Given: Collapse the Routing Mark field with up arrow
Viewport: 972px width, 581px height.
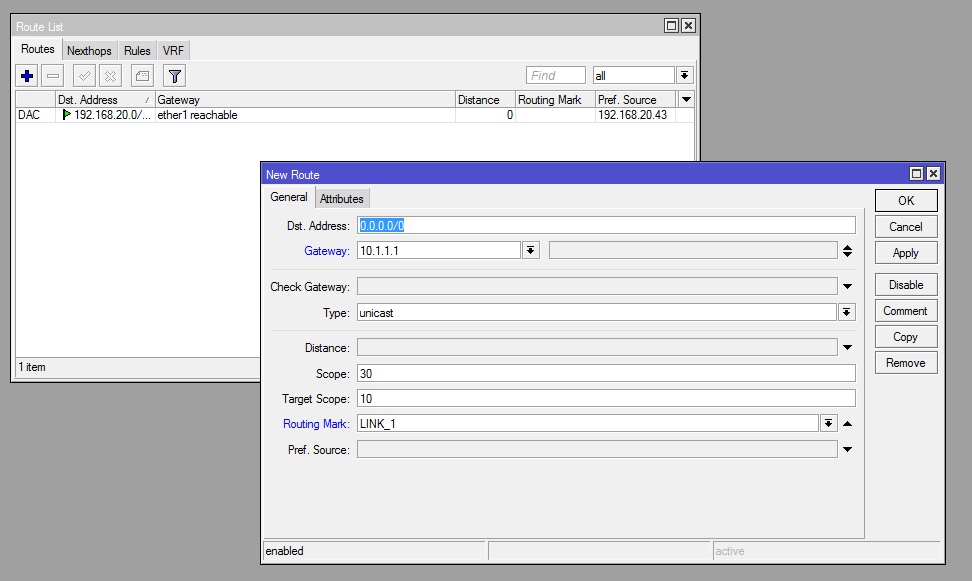Looking at the screenshot, I should coord(847,424).
